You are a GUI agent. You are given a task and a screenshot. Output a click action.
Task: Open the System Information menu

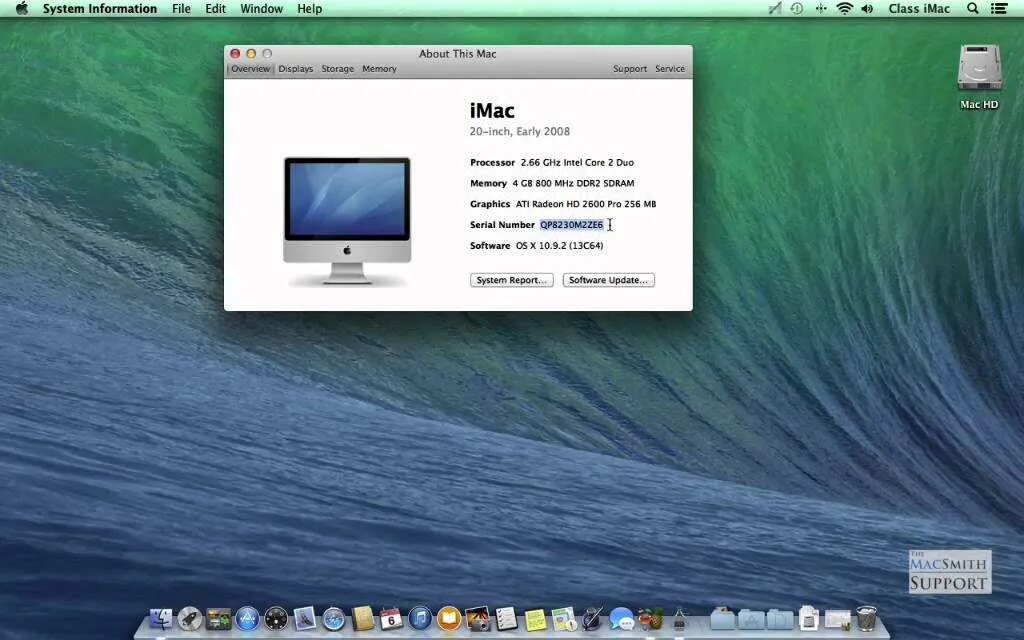(x=100, y=8)
